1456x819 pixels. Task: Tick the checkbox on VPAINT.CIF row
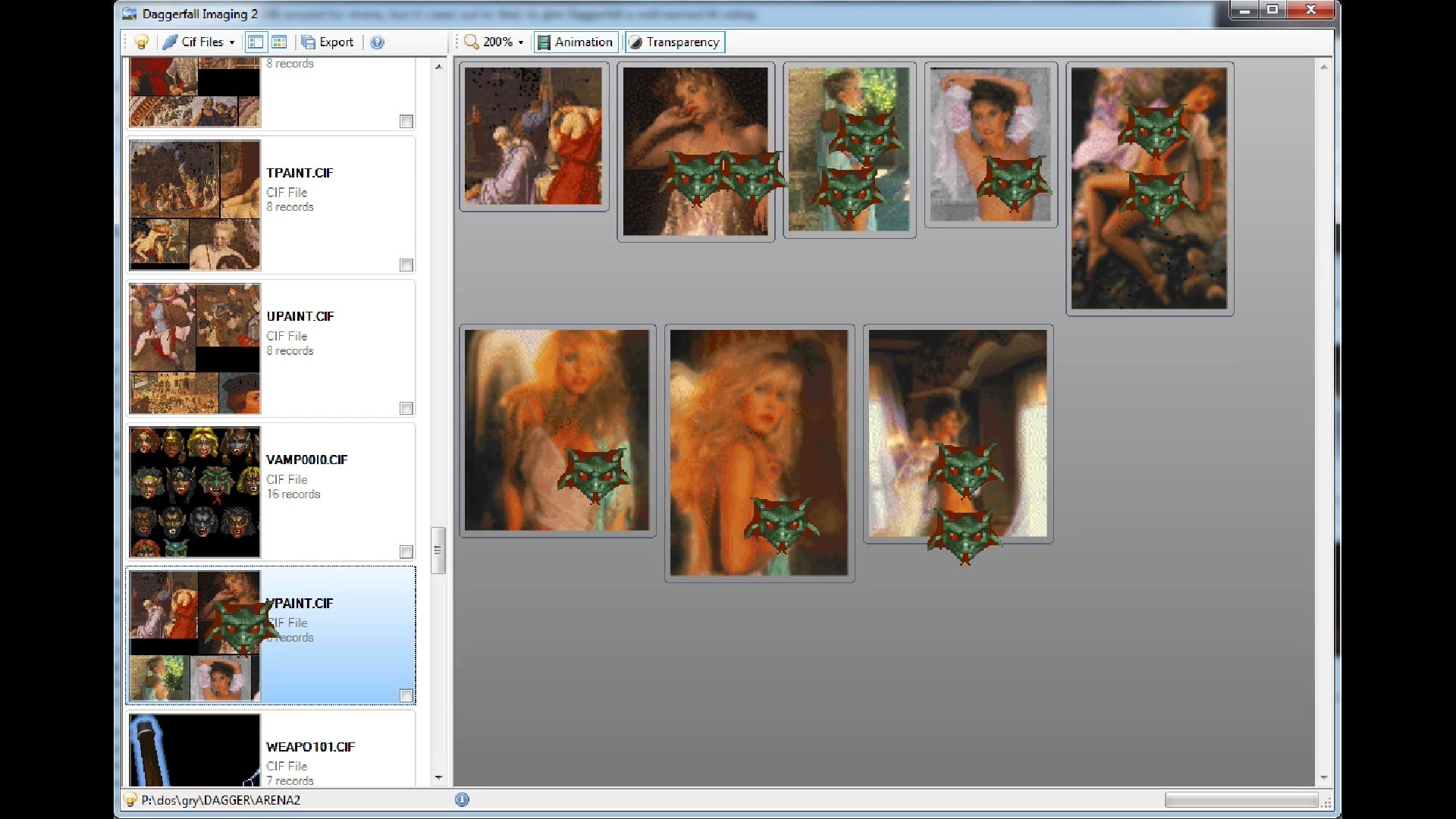(x=406, y=695)
